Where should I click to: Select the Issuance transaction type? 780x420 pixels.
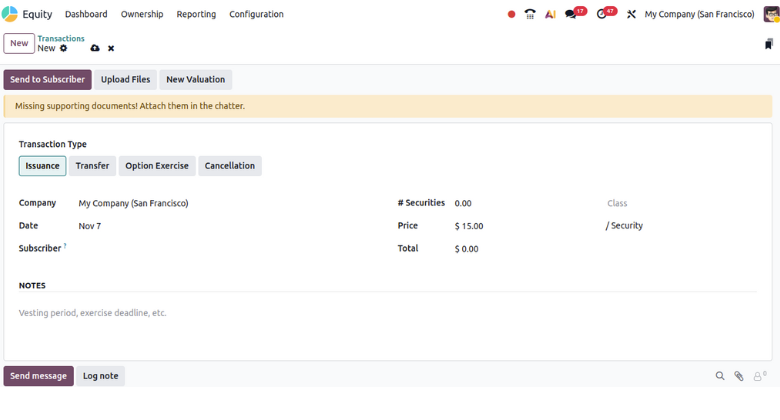(x=42, y=166)
